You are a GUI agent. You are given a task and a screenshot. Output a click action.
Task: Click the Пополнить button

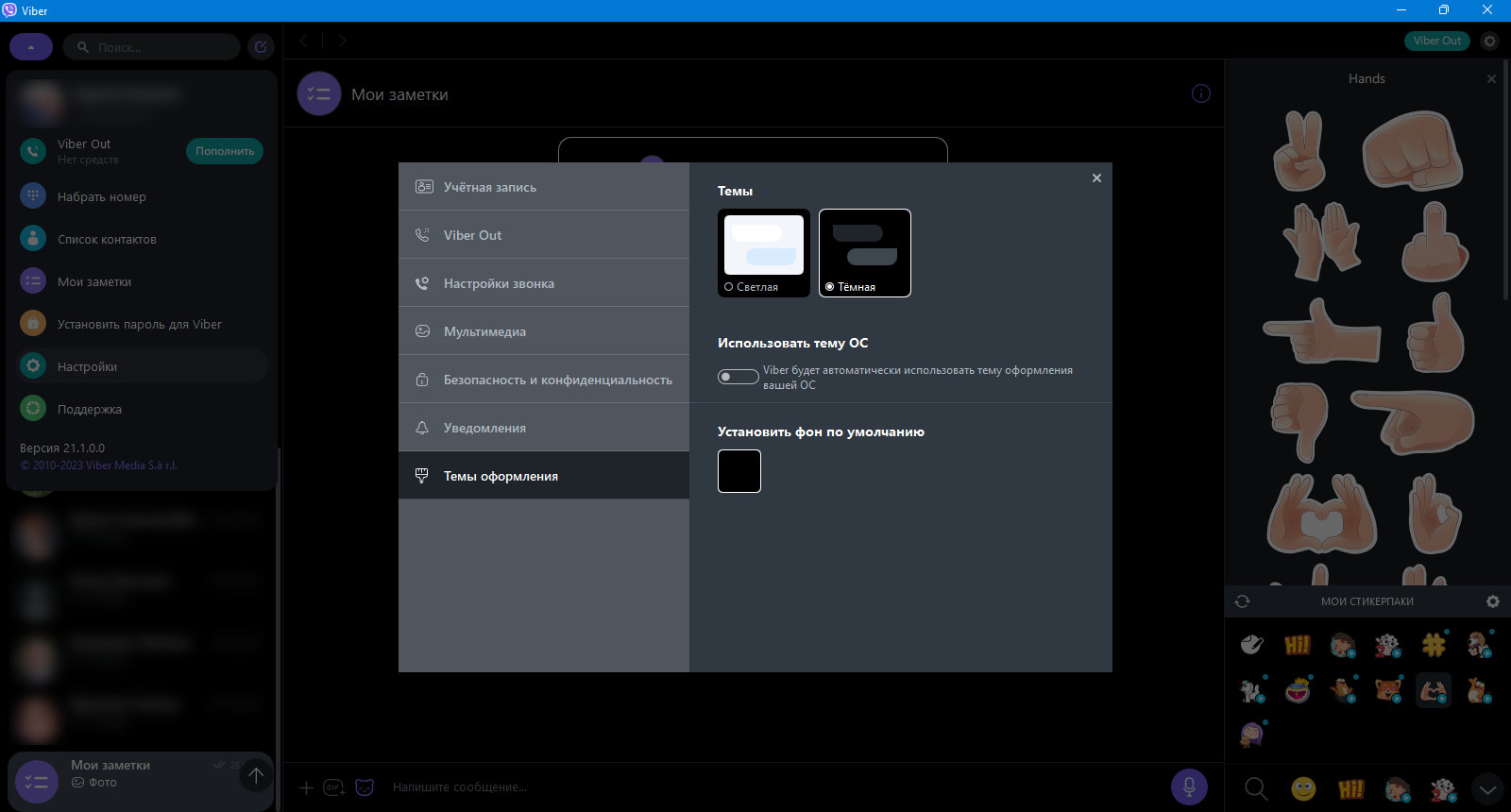click(225, 151)
